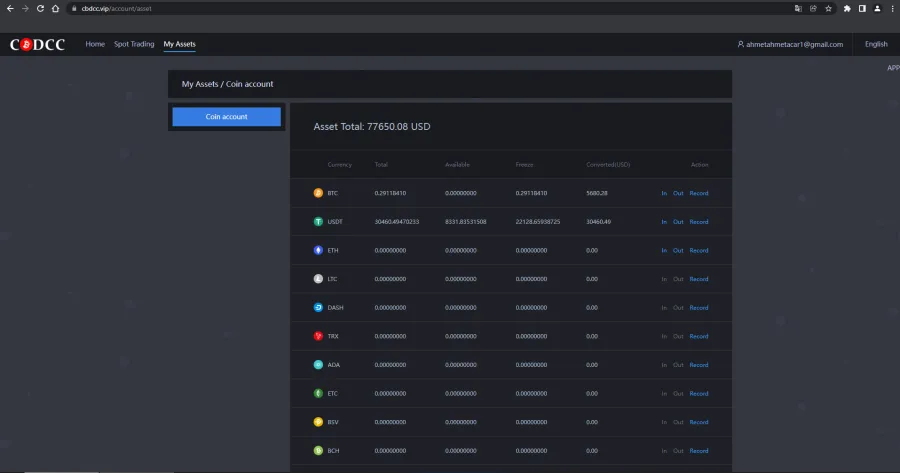This screenshot has height=473, width=900.
Task: Click the LTC coin icon
Action: pyautogui.click(x=318, y=279)
